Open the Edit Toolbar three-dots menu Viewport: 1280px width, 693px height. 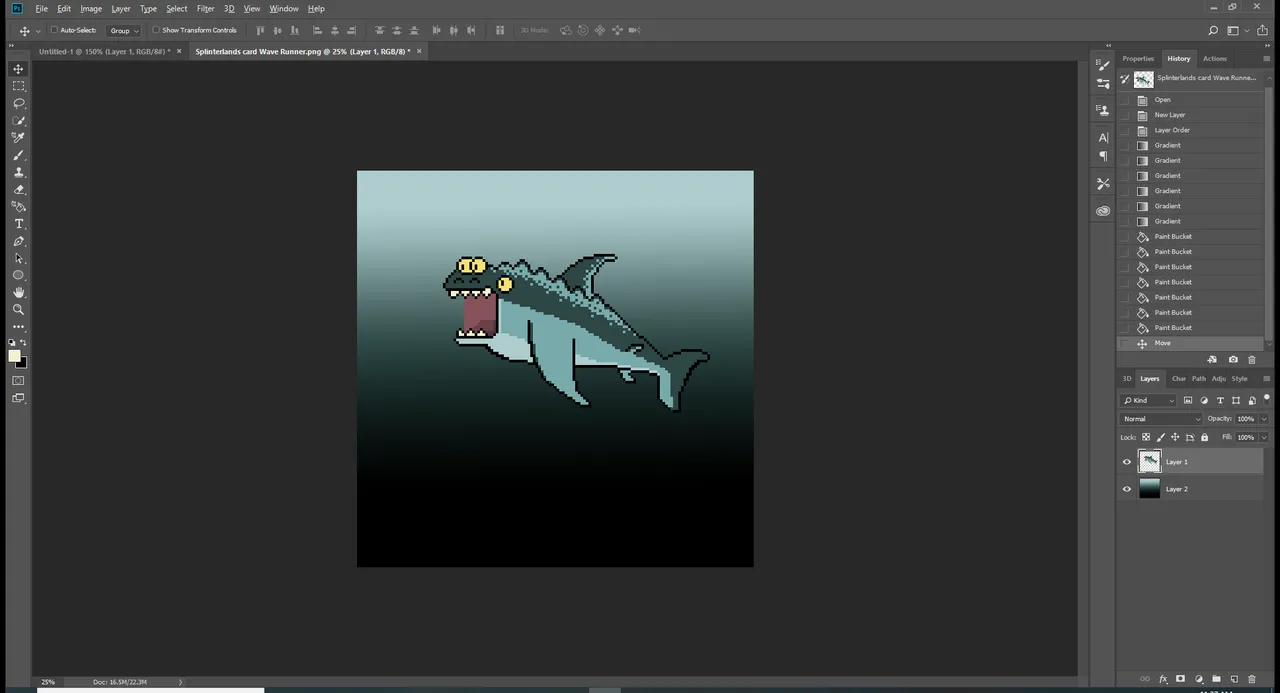pos(18,327)
